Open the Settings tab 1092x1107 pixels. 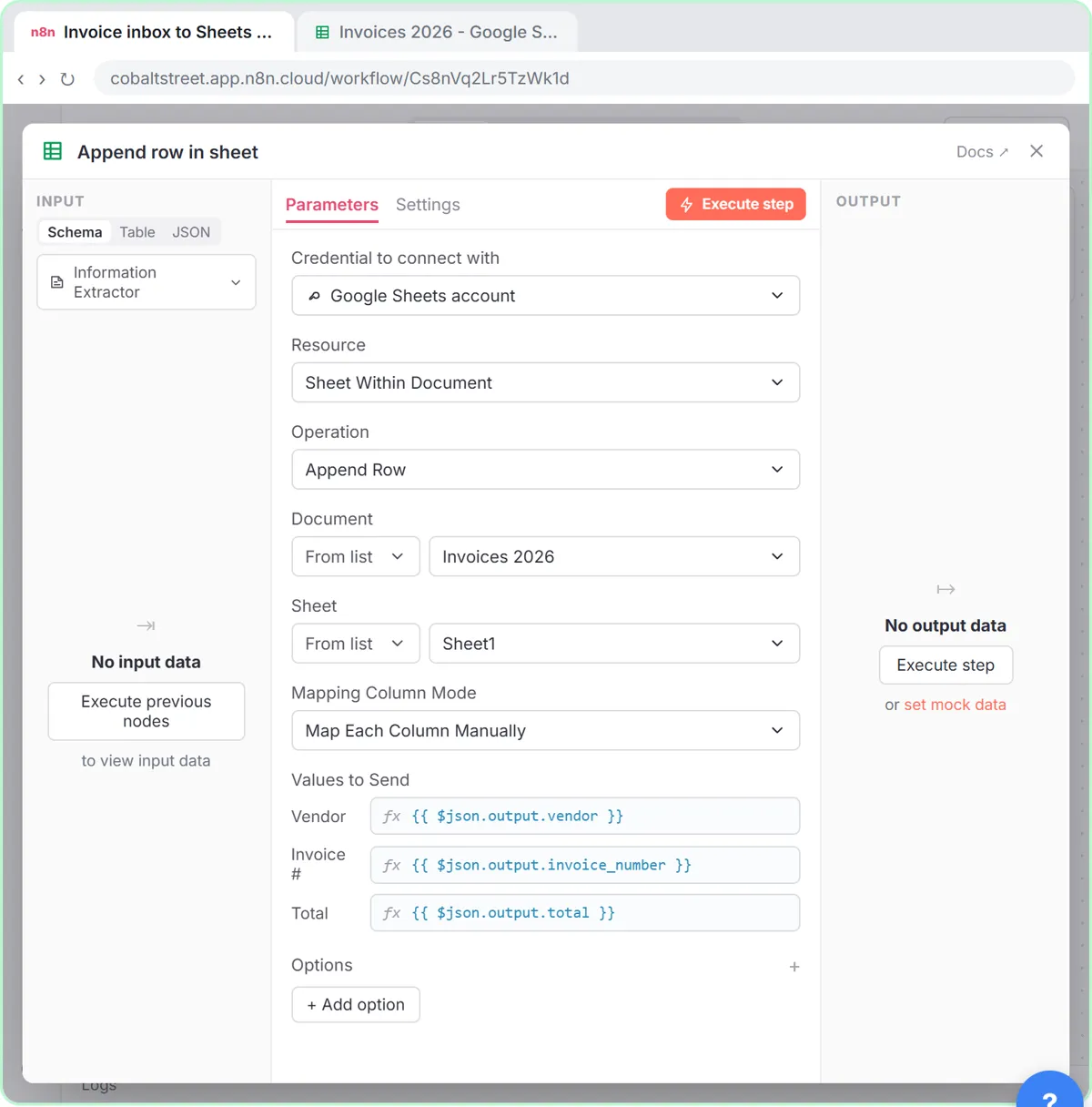point(428,205)
